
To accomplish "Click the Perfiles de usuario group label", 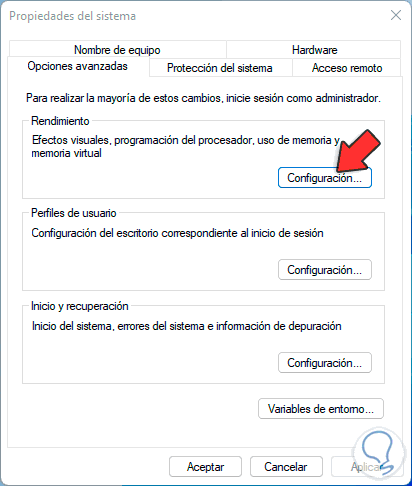I will (74, 213).
